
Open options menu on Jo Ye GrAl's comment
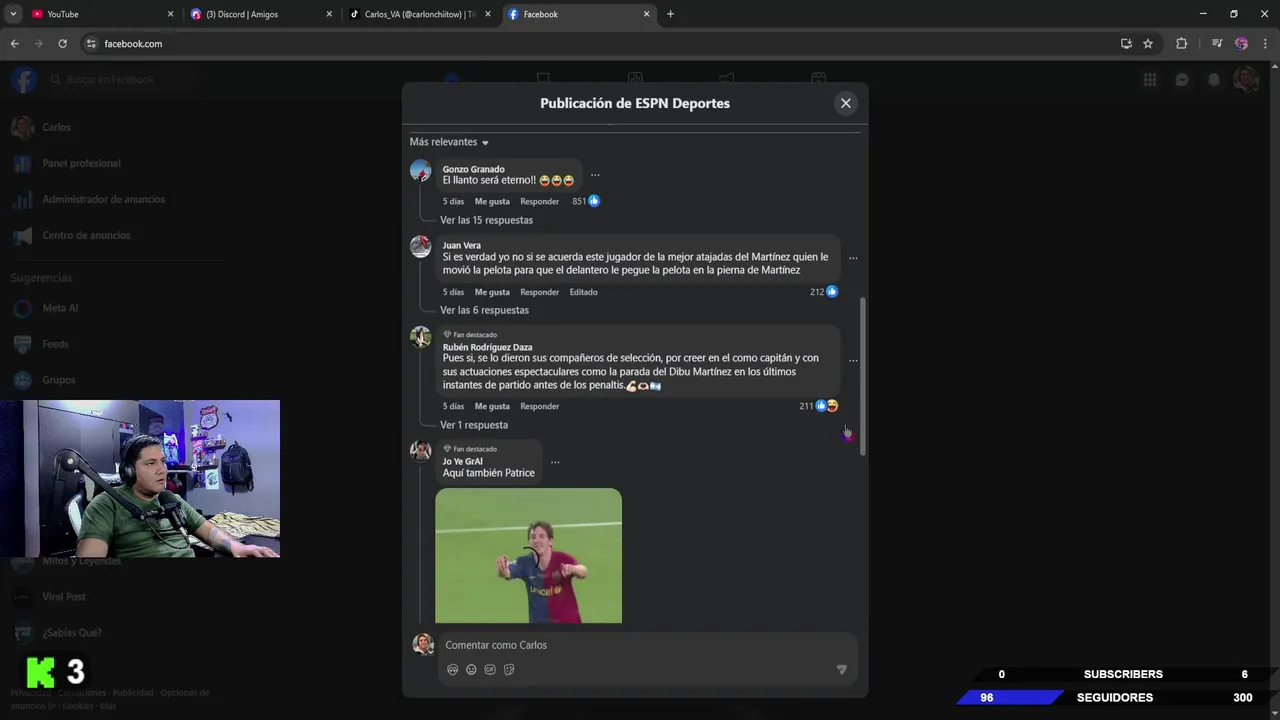[x=555, y=462]
